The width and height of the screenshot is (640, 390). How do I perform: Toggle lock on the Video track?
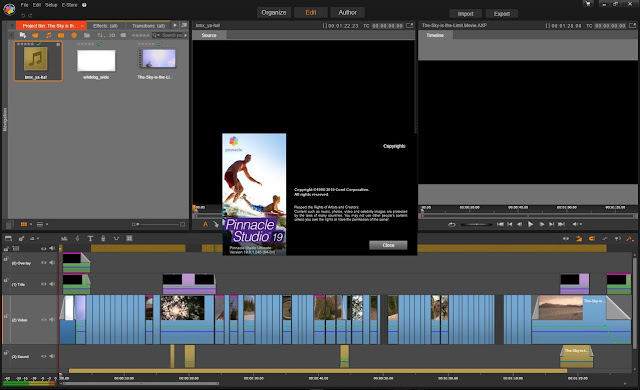(6, 316)
